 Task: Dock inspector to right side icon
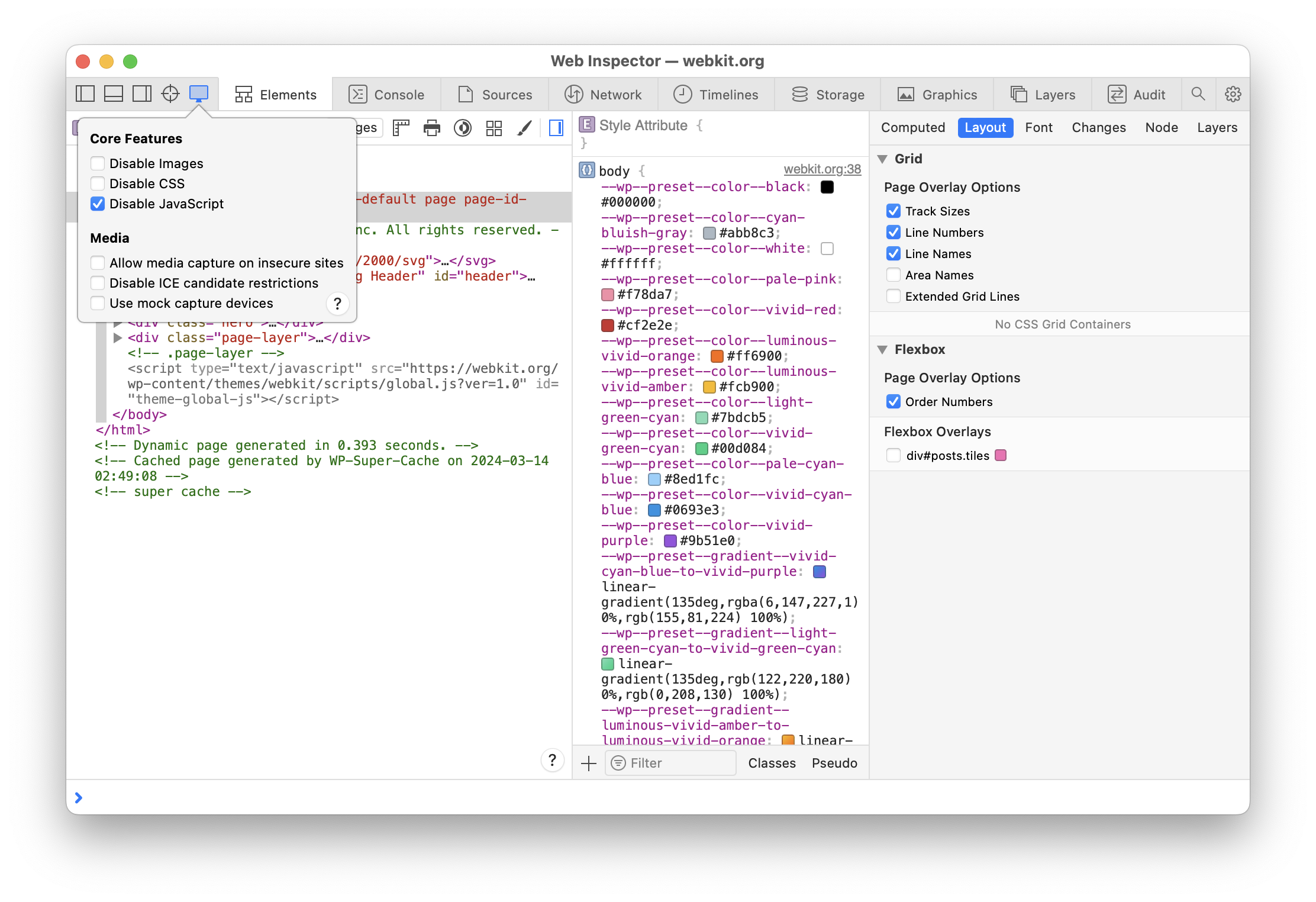[x=142, y=94]
